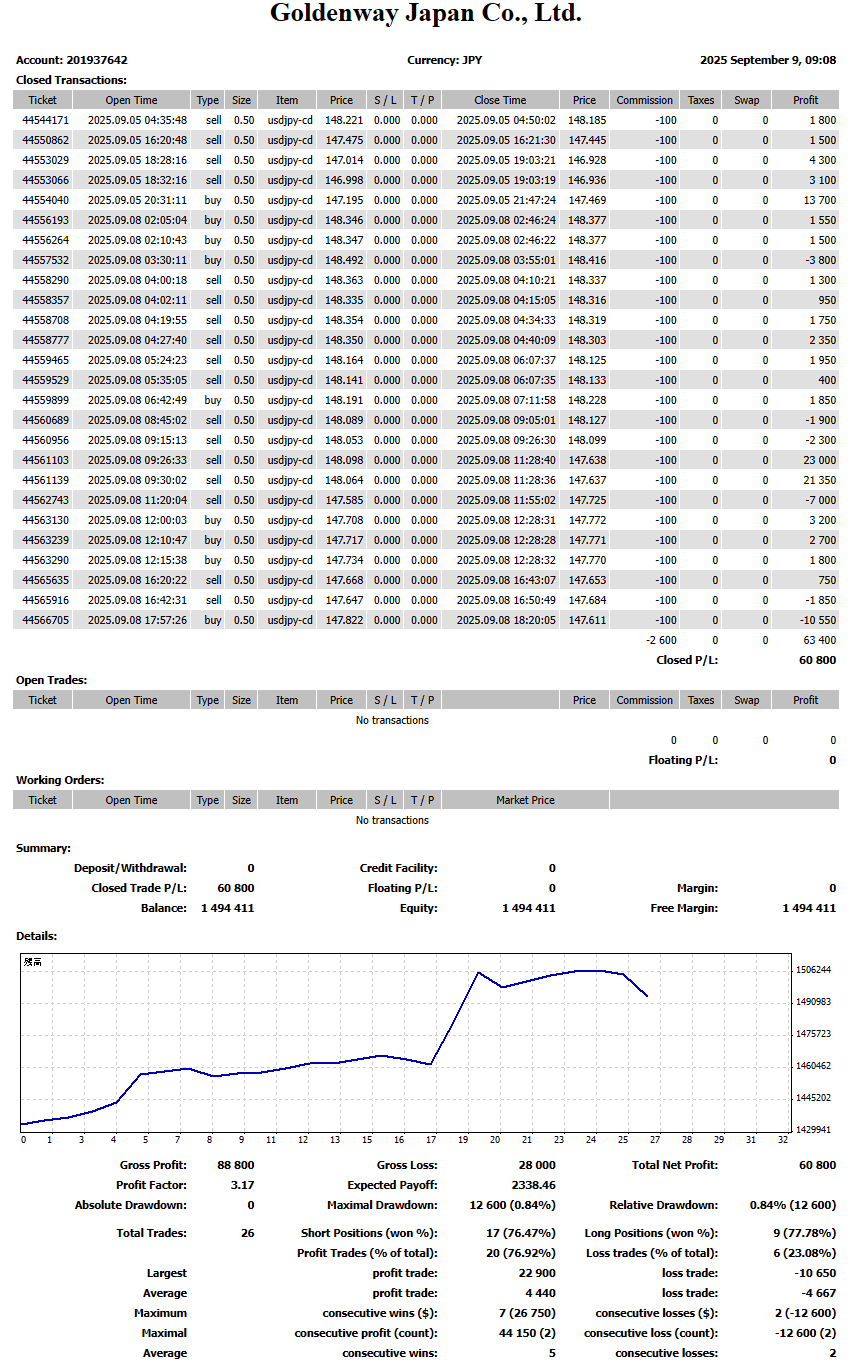Click the Market Price header in Working Orders
This screenshot has width=851, height=1372.
pyautogui.click(x=525, y=800)
